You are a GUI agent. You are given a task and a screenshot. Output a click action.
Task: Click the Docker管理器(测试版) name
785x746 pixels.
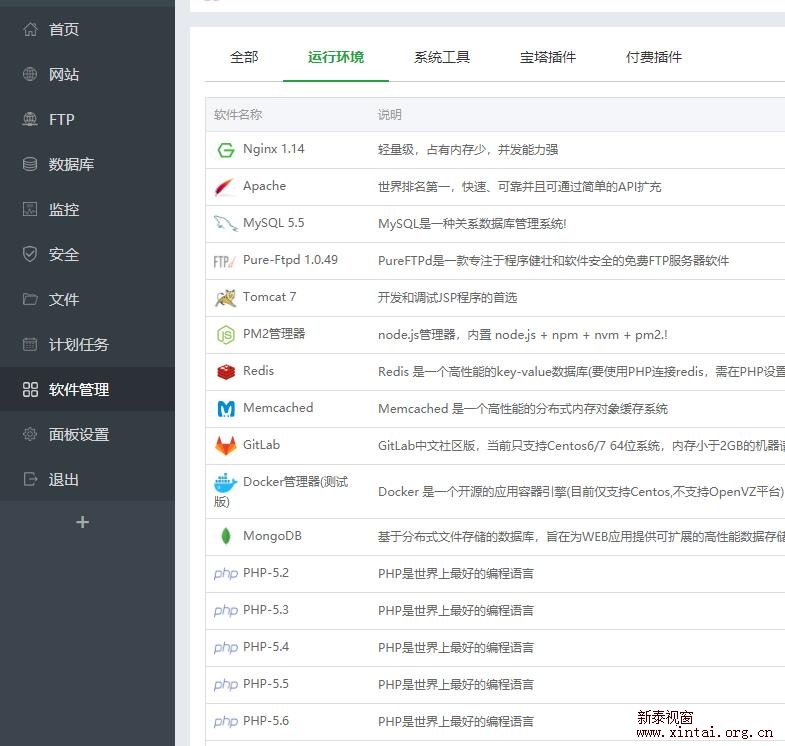[x=281, y=492]
